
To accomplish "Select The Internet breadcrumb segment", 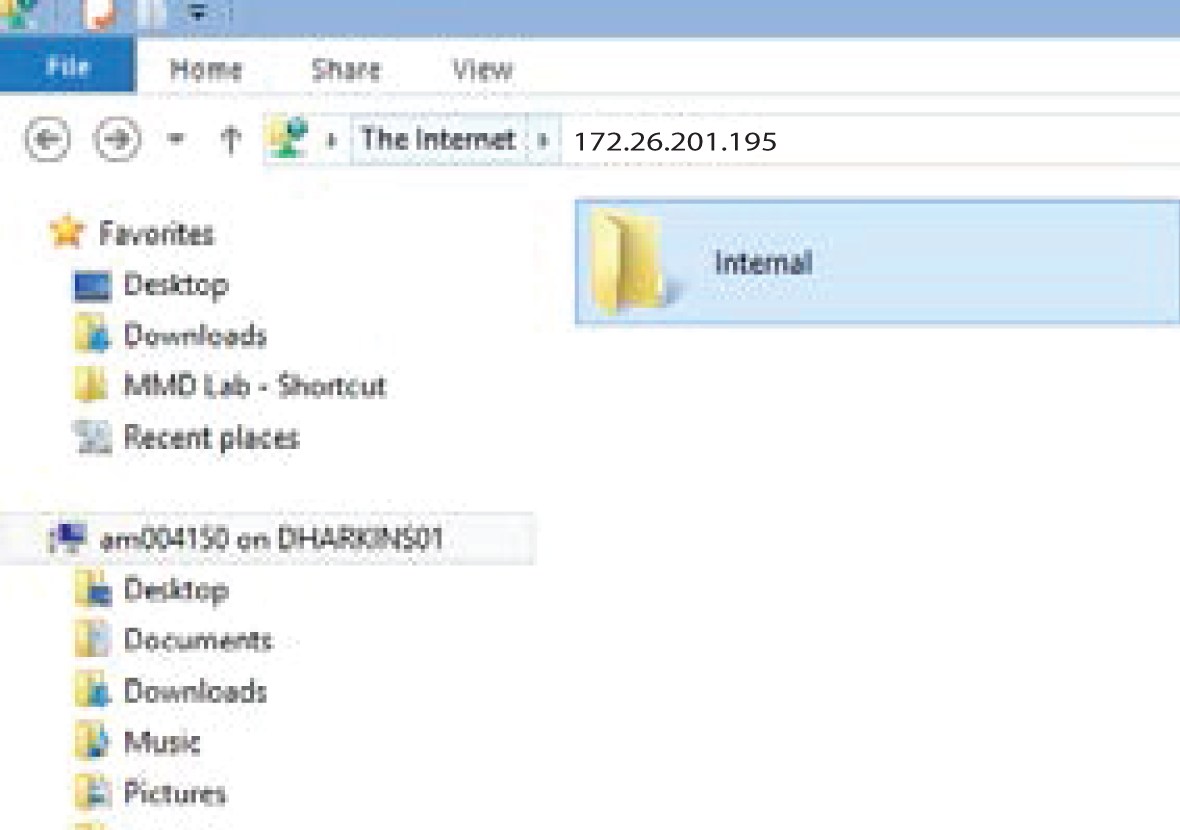I will click(x=438, y=139).
